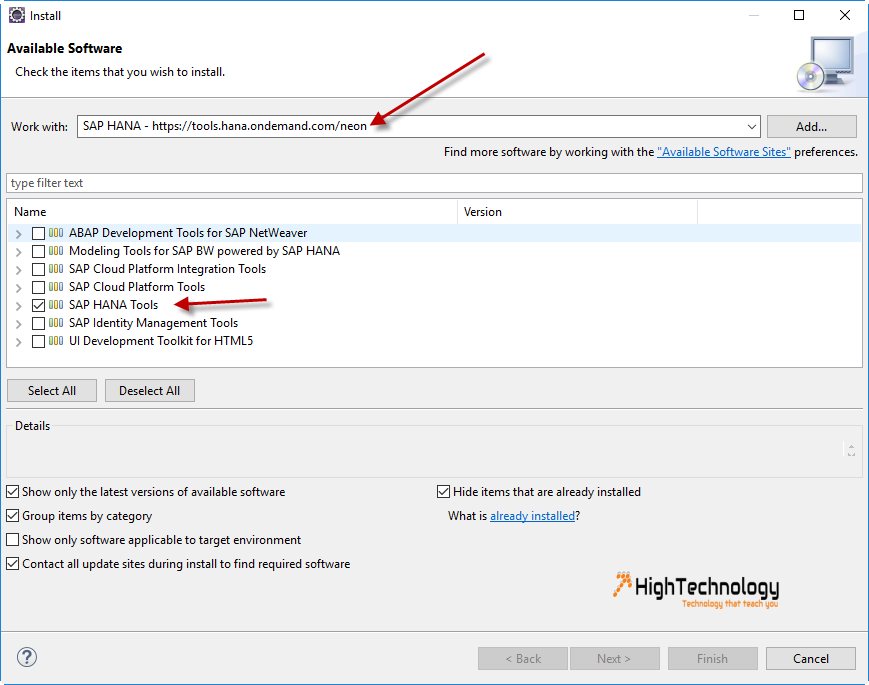Toggle Hide items that are already installed
This screenshot has width=869, height=685.
pos(443,492)
